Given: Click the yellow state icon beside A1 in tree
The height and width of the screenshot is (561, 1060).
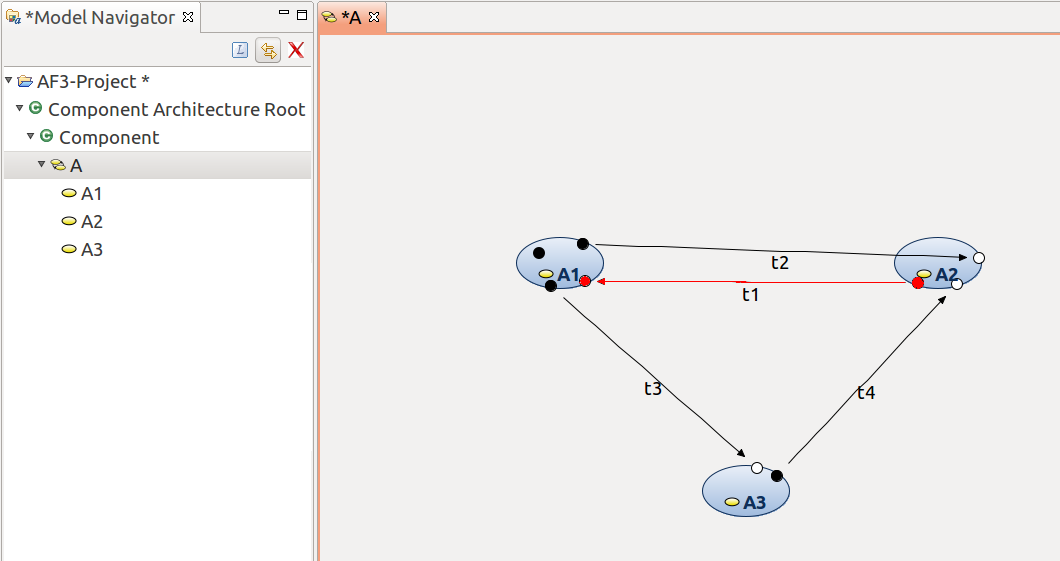Looking at the screenshot, I should pos(69,193).
